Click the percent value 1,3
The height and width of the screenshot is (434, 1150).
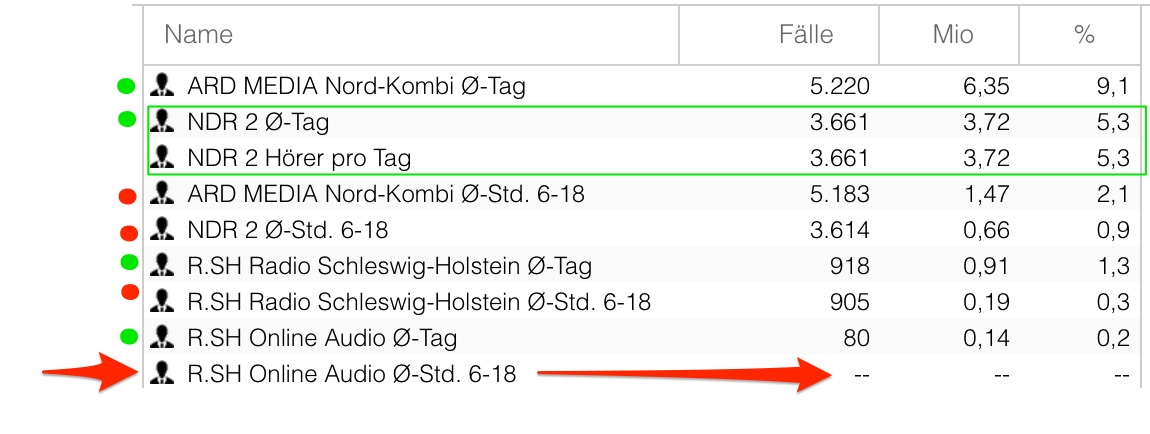pos(1112,266)
